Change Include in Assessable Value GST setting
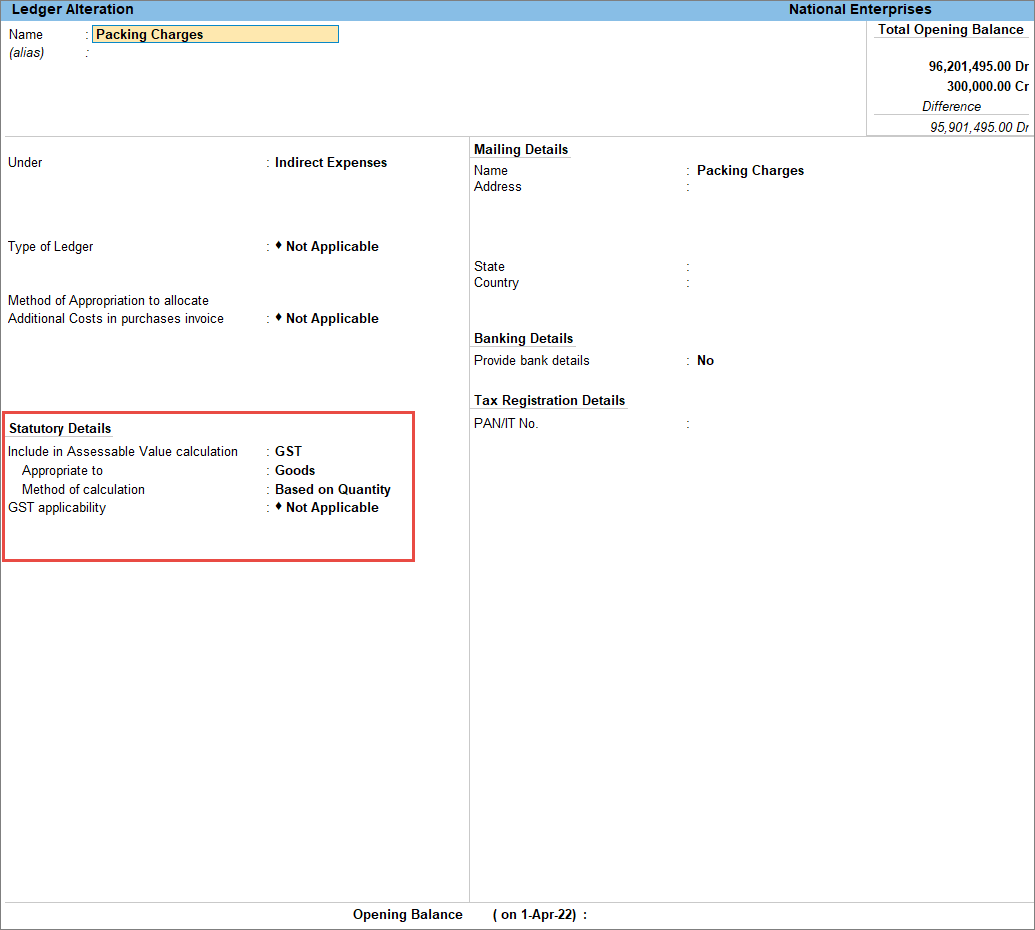 point(288,451)
